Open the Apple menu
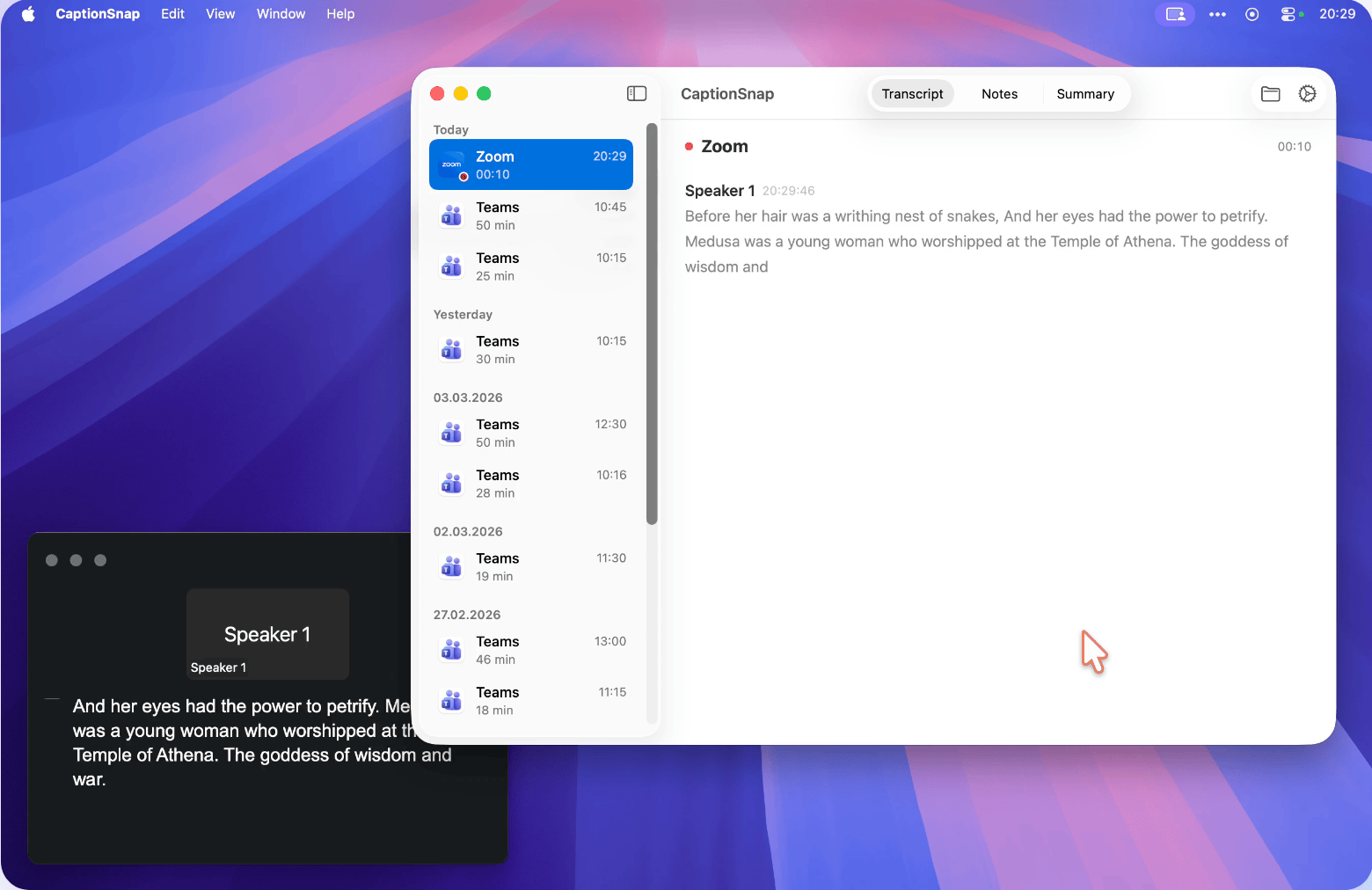 coord(28,14)
